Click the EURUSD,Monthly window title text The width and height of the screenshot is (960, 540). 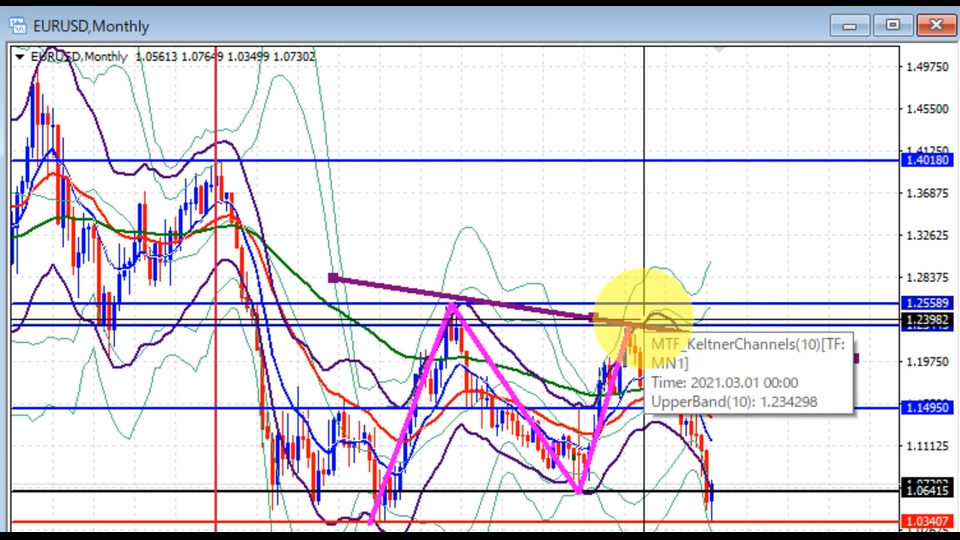[91, 26]
